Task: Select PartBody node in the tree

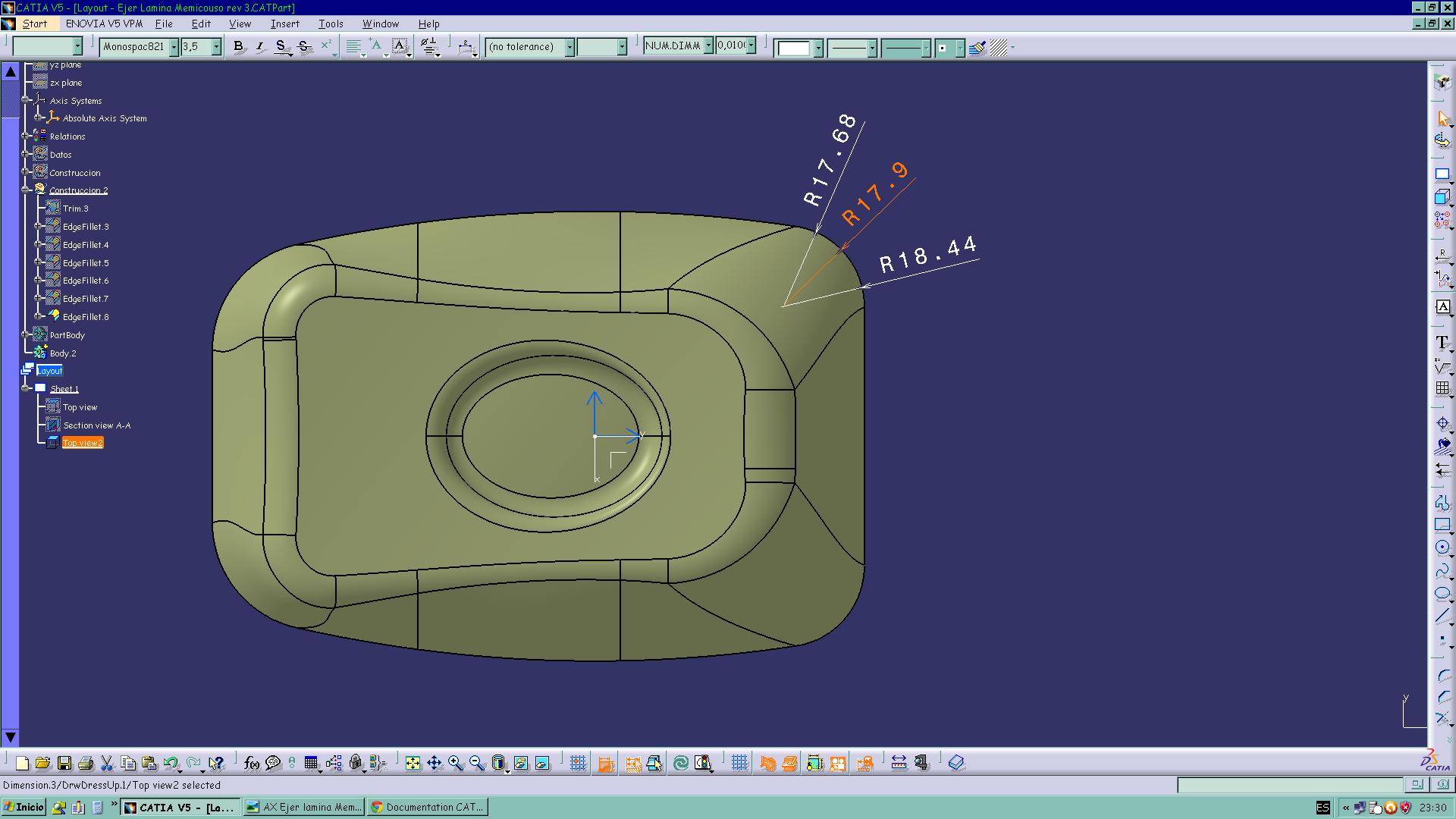Action: pyautogui.click(x=67, y=335)
